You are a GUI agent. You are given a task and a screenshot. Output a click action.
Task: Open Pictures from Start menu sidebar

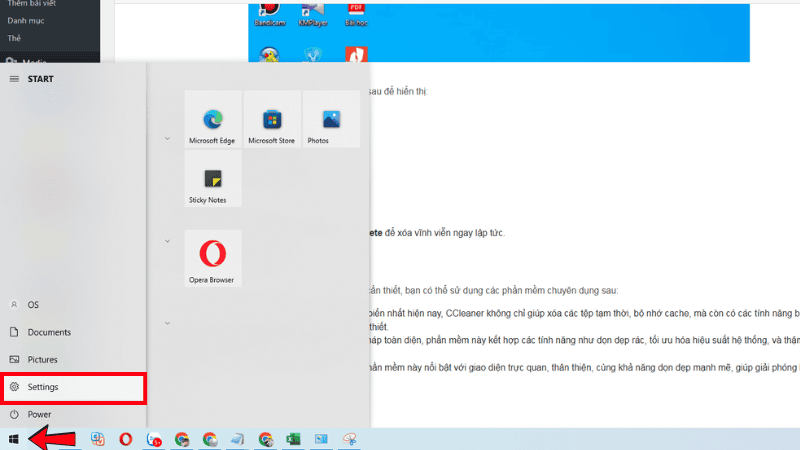pos(42,359)
